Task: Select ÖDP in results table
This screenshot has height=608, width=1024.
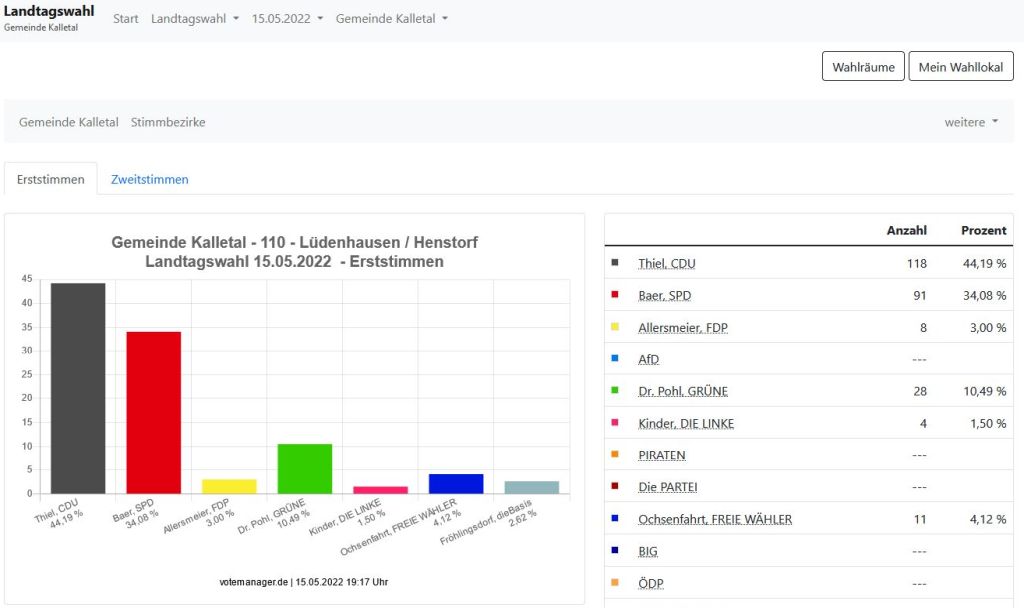Action: coord(651,583)
